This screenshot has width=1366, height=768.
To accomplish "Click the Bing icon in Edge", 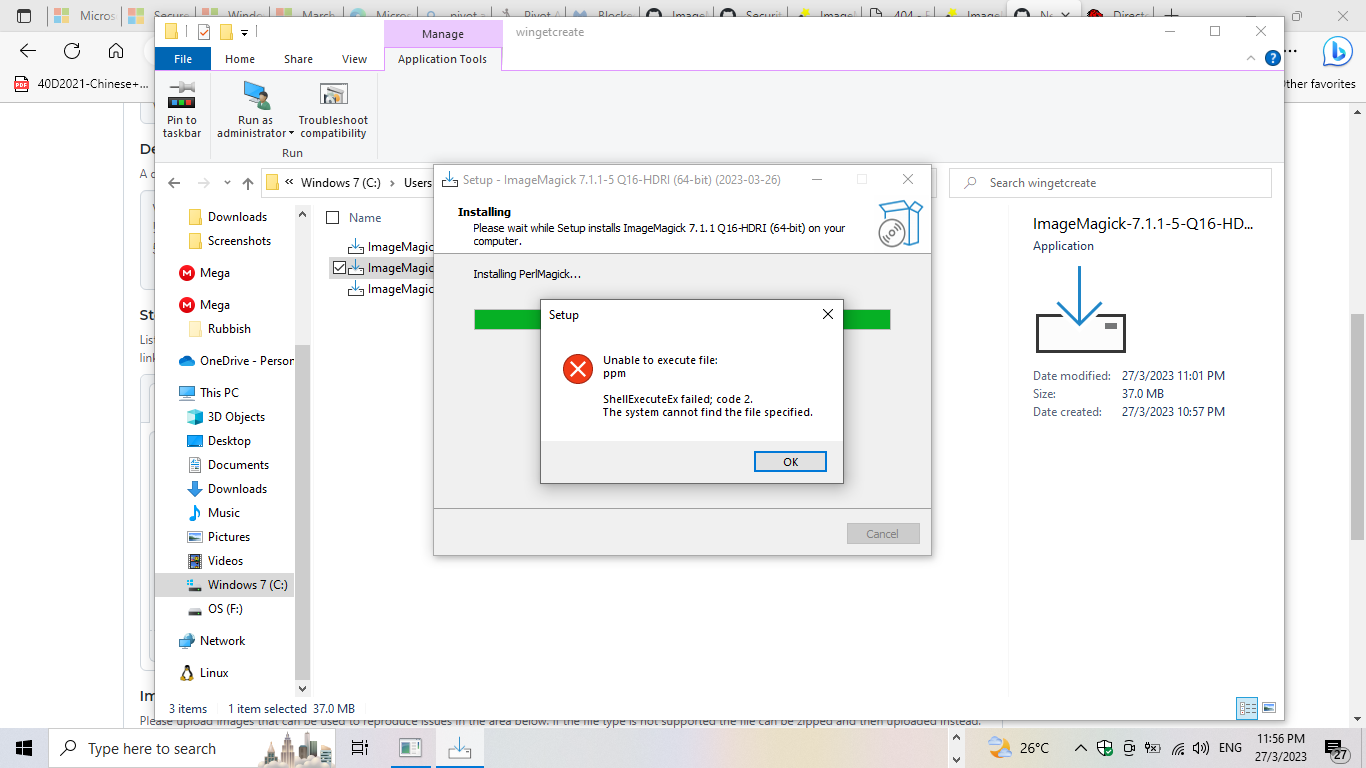I will [x=1337, y=52].
